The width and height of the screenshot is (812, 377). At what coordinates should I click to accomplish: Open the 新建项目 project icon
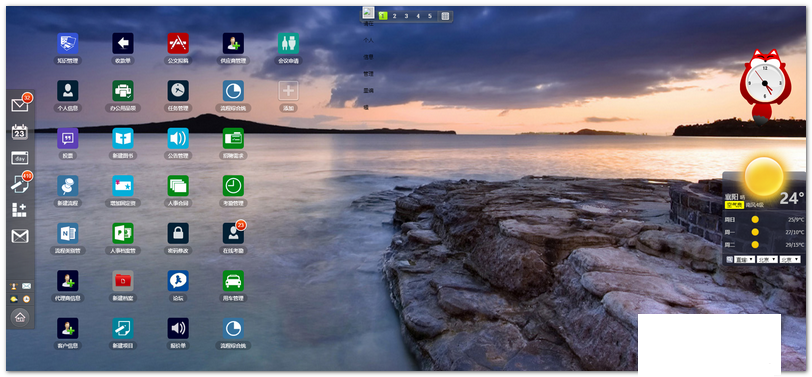(x=123, y=328)
